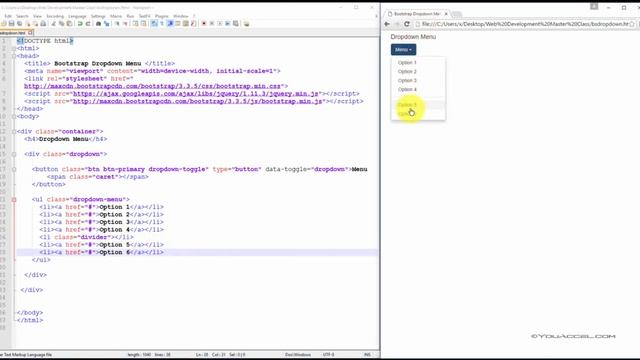
Task: Click the Print toolbar icon
Action: (x=43, y=24)
